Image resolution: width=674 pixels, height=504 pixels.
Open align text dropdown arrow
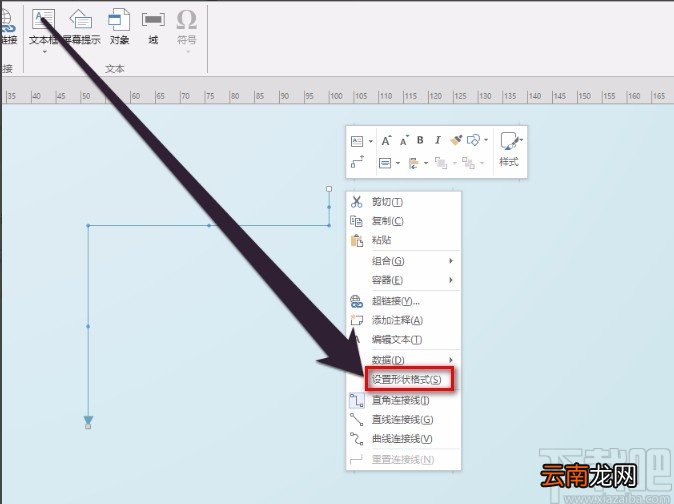(398, 163)
